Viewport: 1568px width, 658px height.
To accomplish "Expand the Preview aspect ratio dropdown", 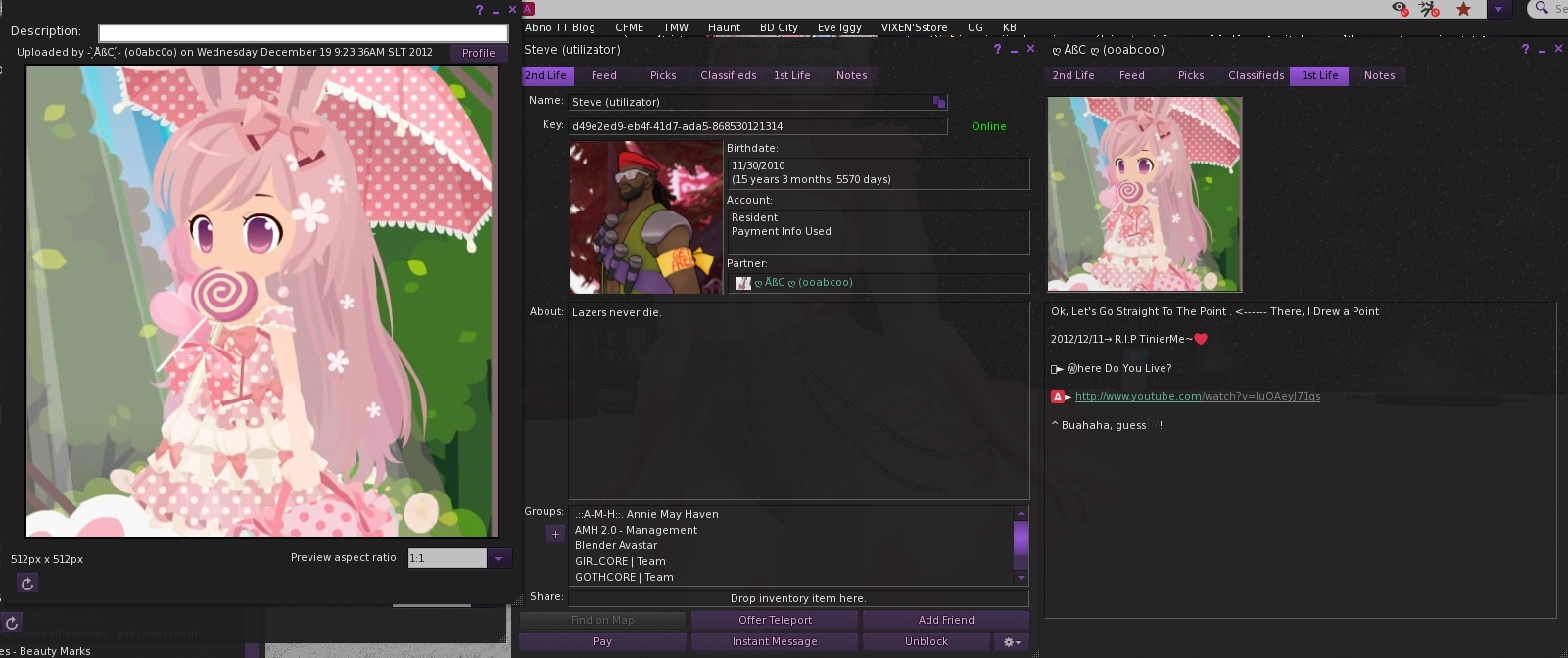I will tap(499, 558).
